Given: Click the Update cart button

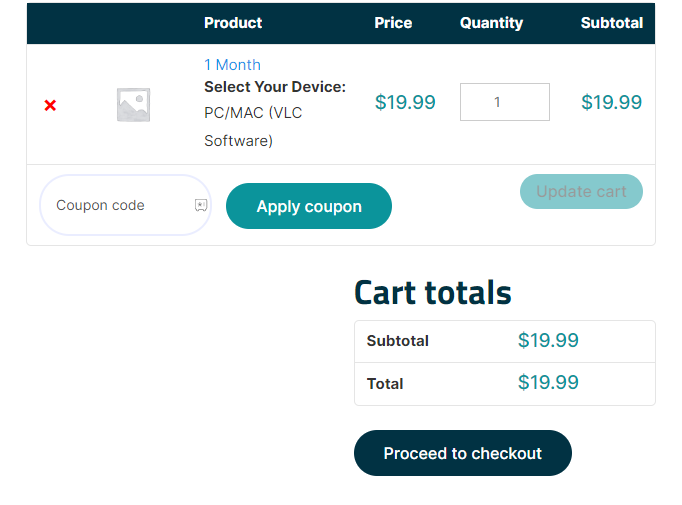Looking at the screenshot, I should coord(581,192).
